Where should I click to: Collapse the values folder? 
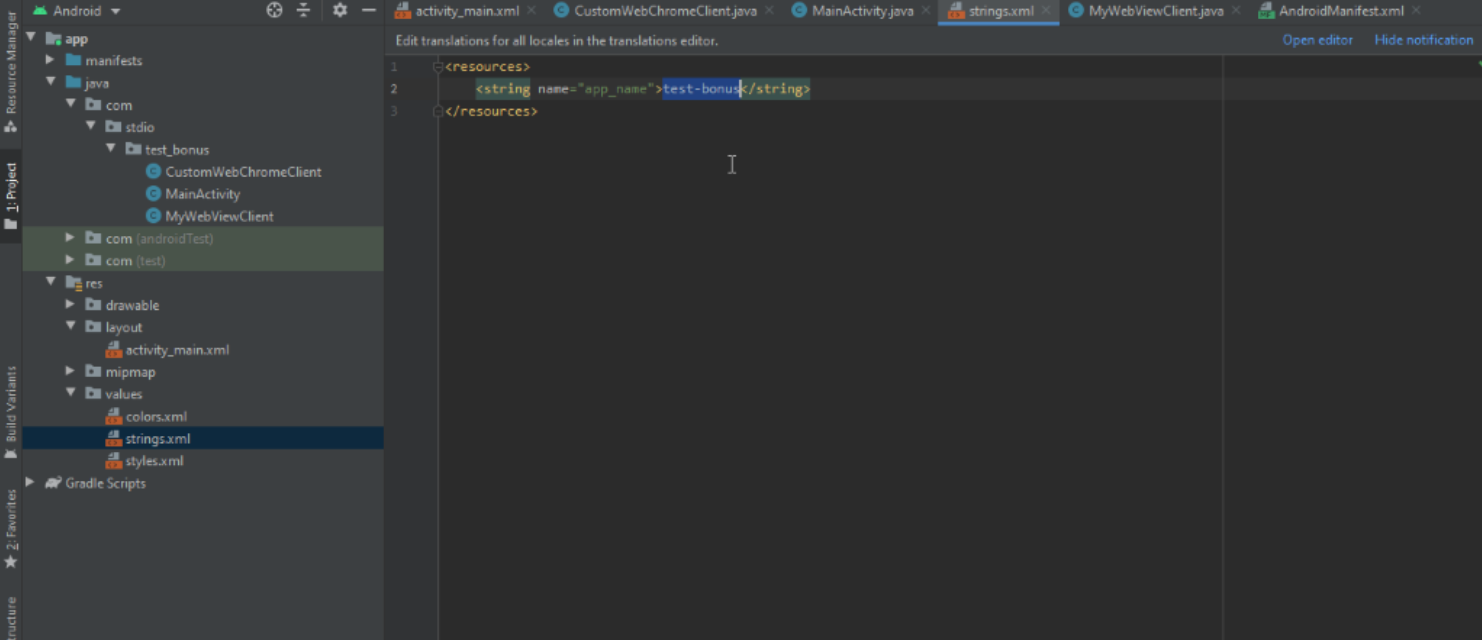tap(70, 394)
